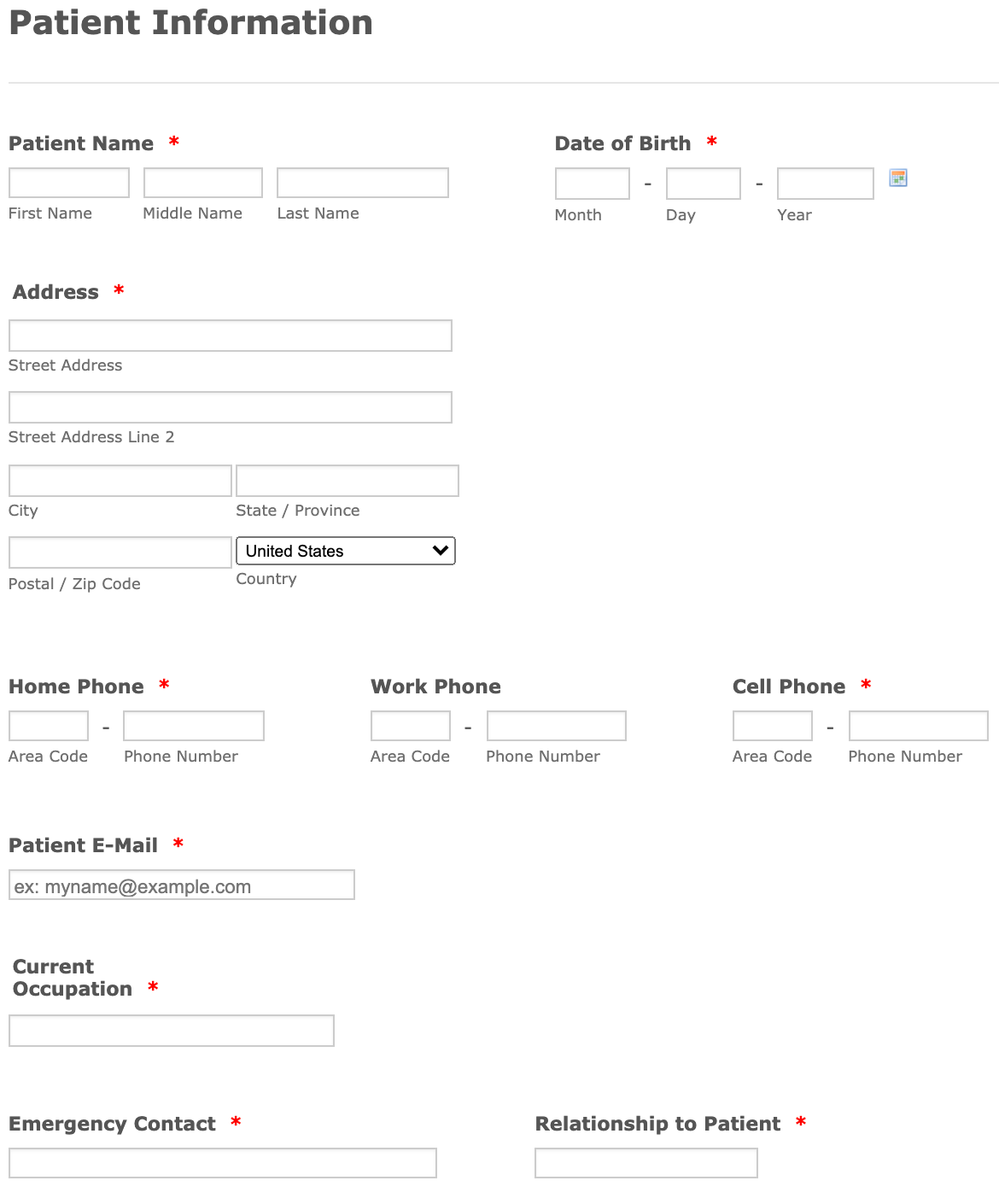Image resolution: width=999 pixels, height=1204 pixels.
Task: Expand the Country dropdown
Action: (345, 551)
